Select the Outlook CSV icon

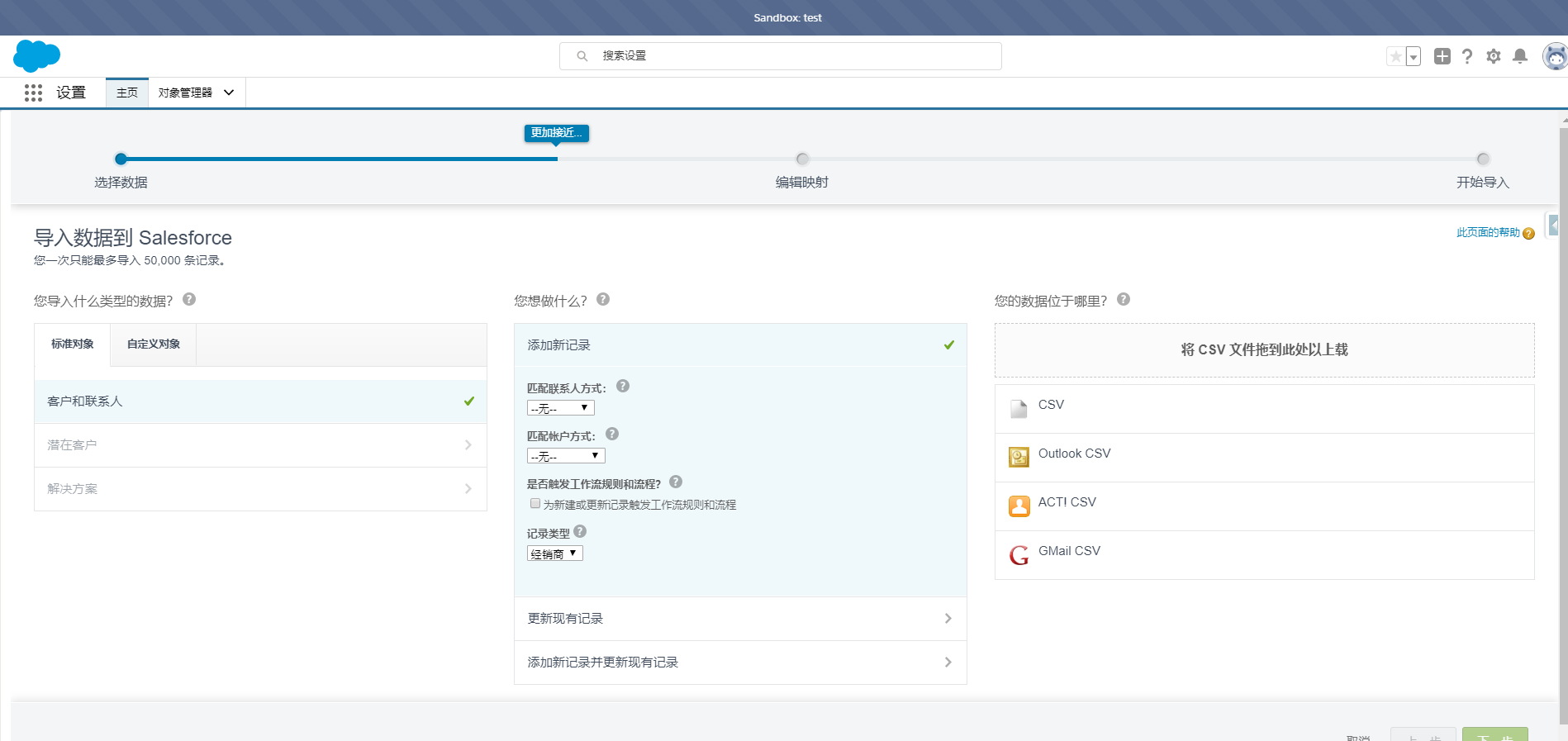tap(1019, 457)
